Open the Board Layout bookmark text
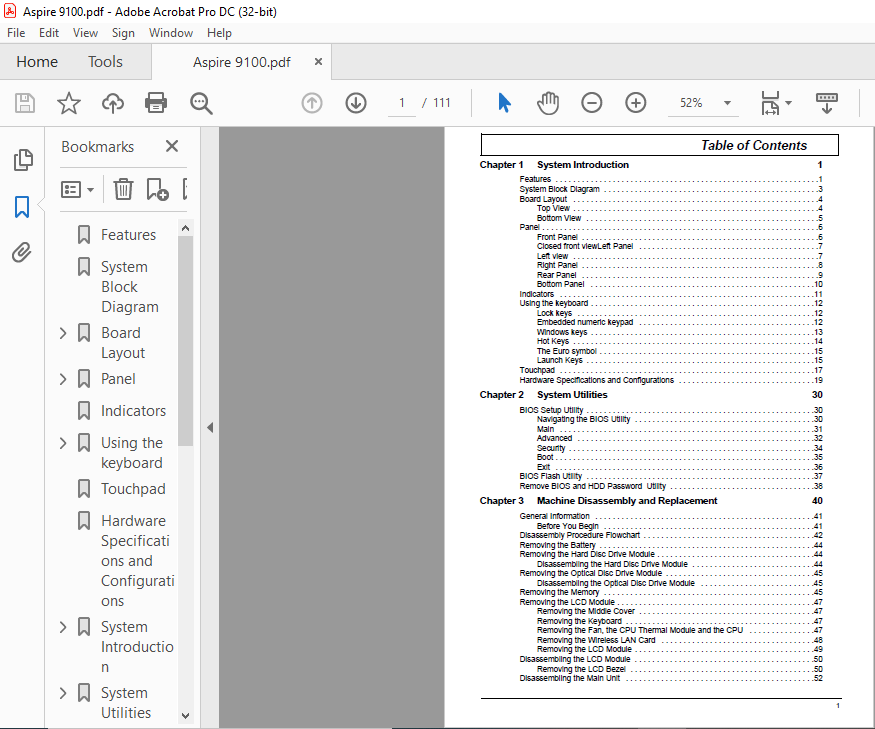Screen dimensions: 875x729 pos(123,343)
